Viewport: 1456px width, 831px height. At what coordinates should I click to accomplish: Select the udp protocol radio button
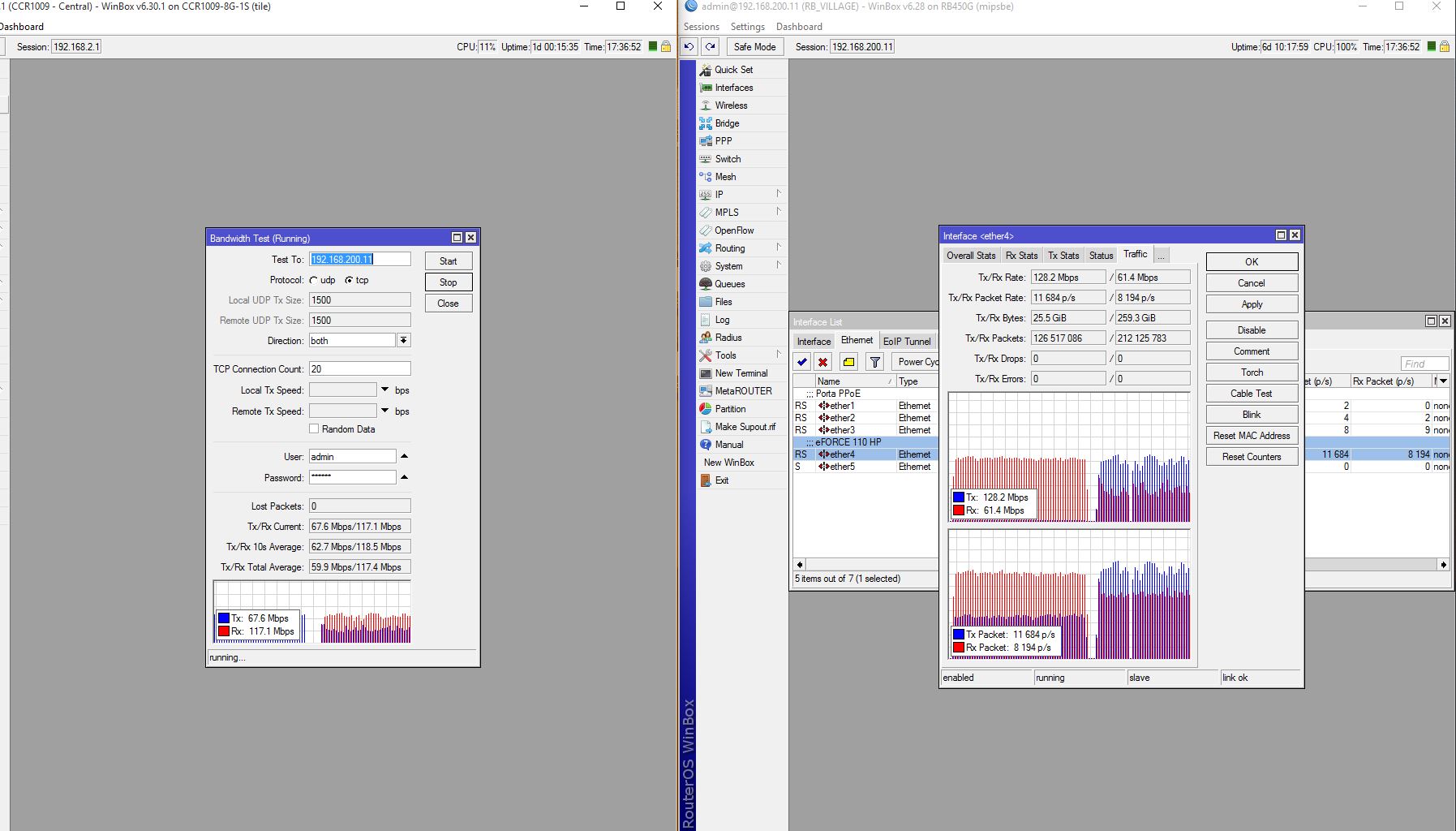[x=314, y=280]
